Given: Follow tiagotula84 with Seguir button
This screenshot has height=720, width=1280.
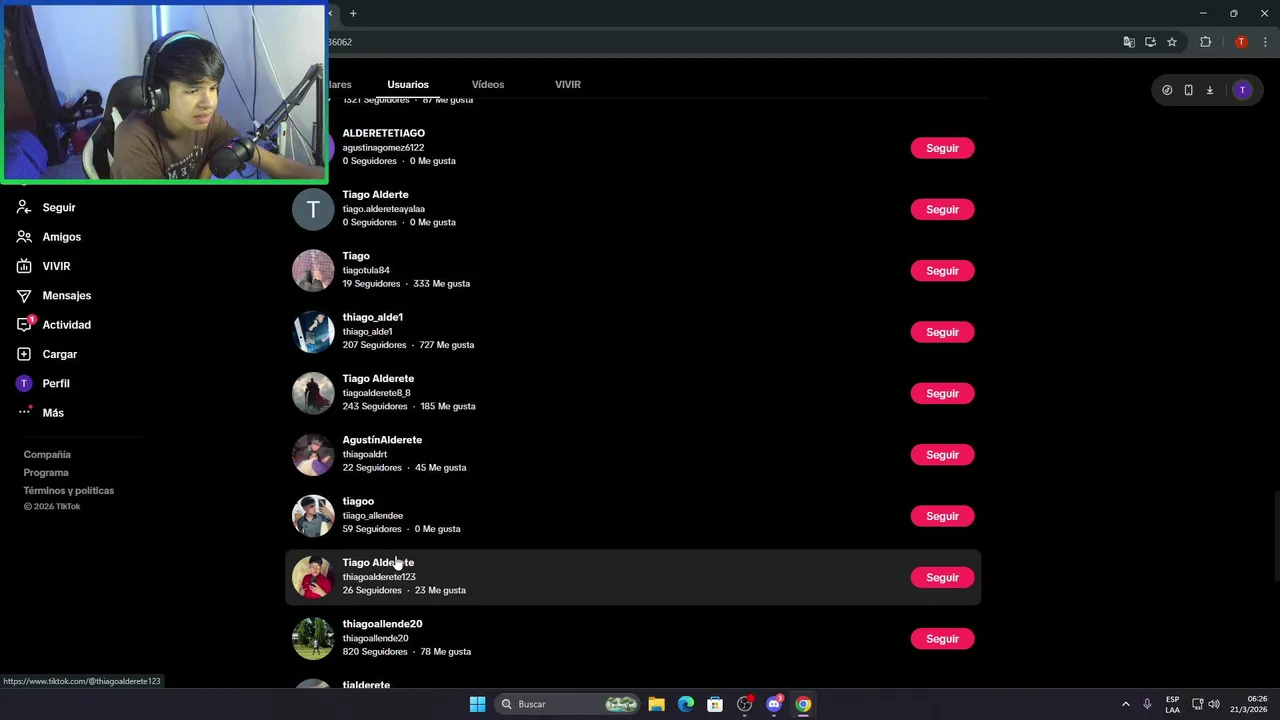Looking at the screenshot, I should coord(942,271).
